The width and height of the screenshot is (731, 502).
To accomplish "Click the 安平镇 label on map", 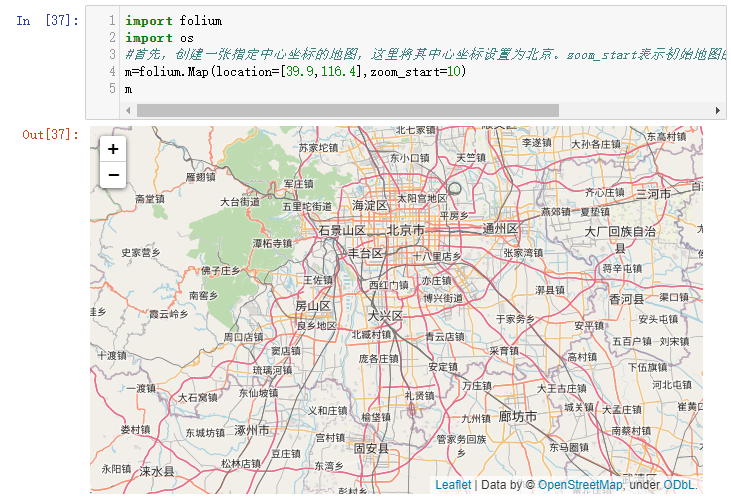I will 589,325.
